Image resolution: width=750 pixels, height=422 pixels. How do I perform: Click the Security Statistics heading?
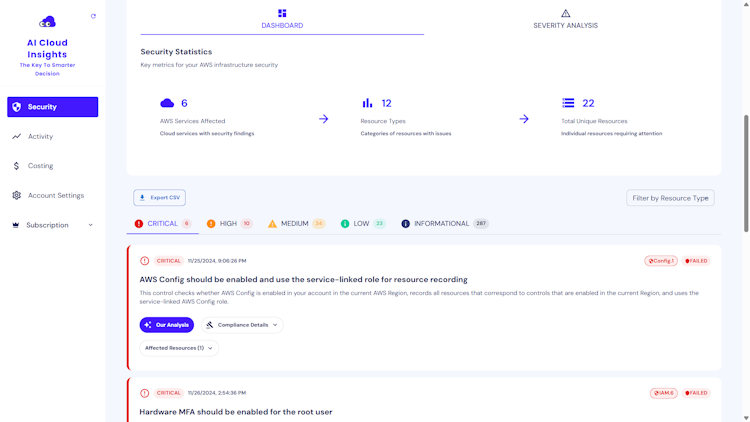point(176,52)
